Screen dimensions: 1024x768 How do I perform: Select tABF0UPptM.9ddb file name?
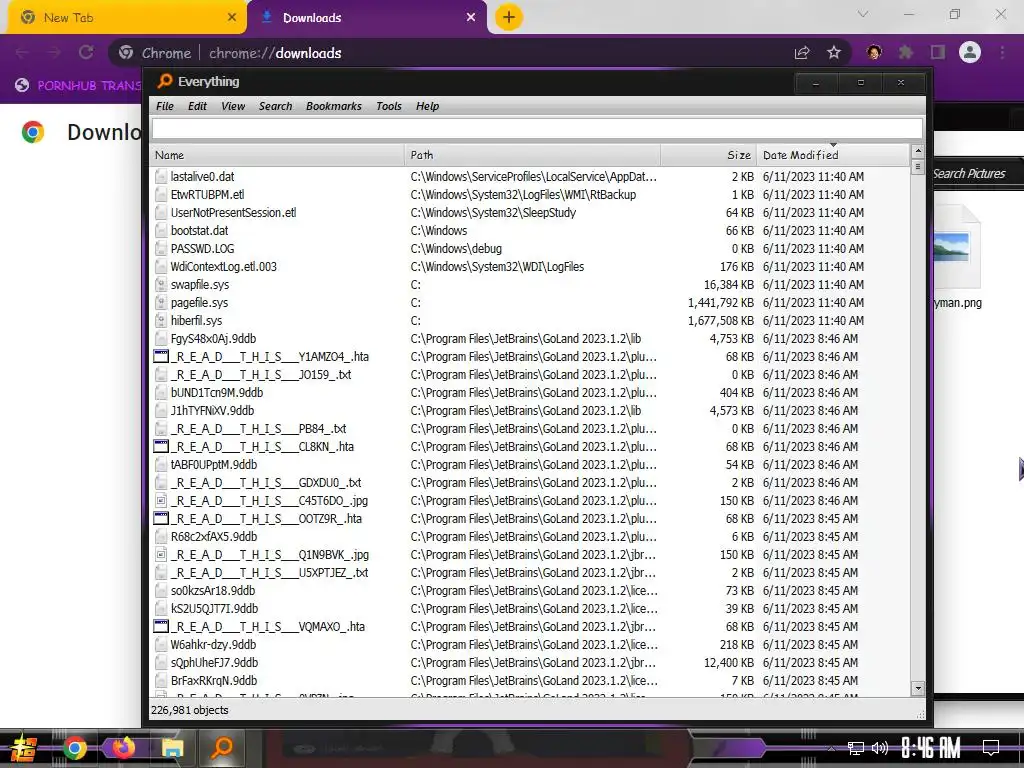(x=214, y=464)
